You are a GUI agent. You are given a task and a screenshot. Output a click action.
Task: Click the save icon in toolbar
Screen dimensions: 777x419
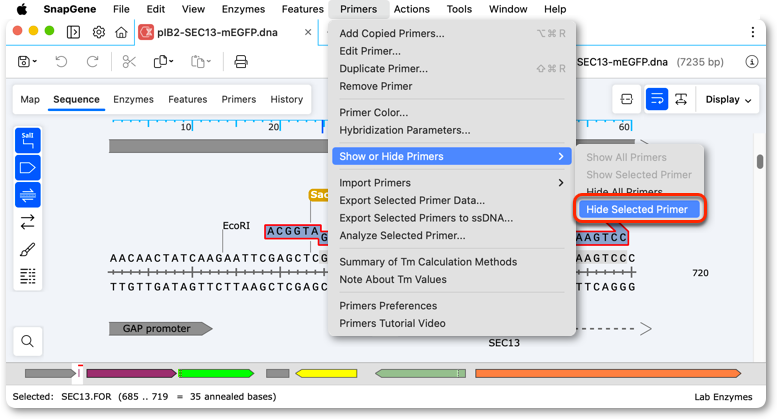24,61
